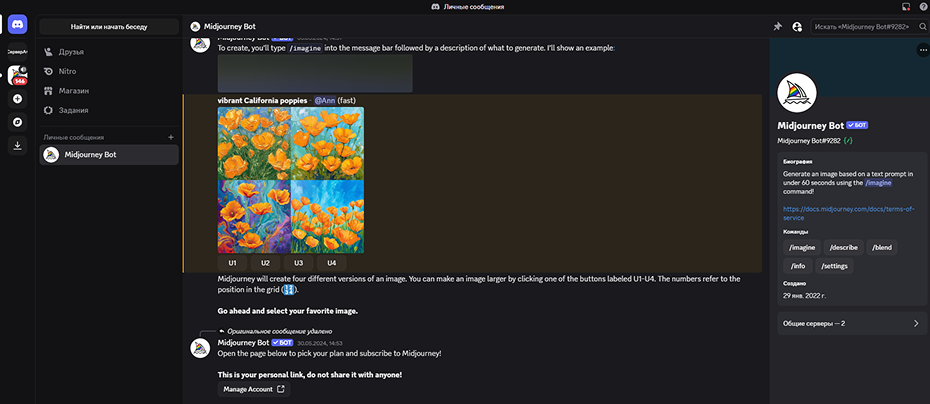Open Discord home direct messages icon
The image size is (930, 404).
[18, 24]
